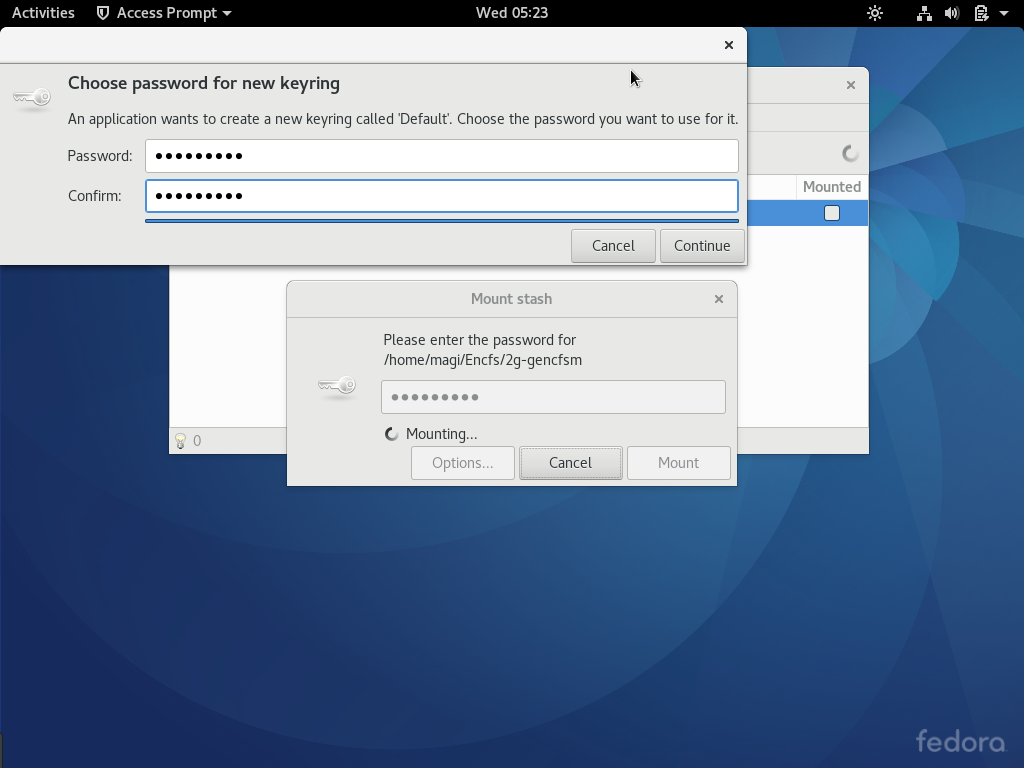Image resolution: width=1024 pixels, height=768 pixels.
Task: Cancel the Mount stash operation
Action: (x=571, y=463)
